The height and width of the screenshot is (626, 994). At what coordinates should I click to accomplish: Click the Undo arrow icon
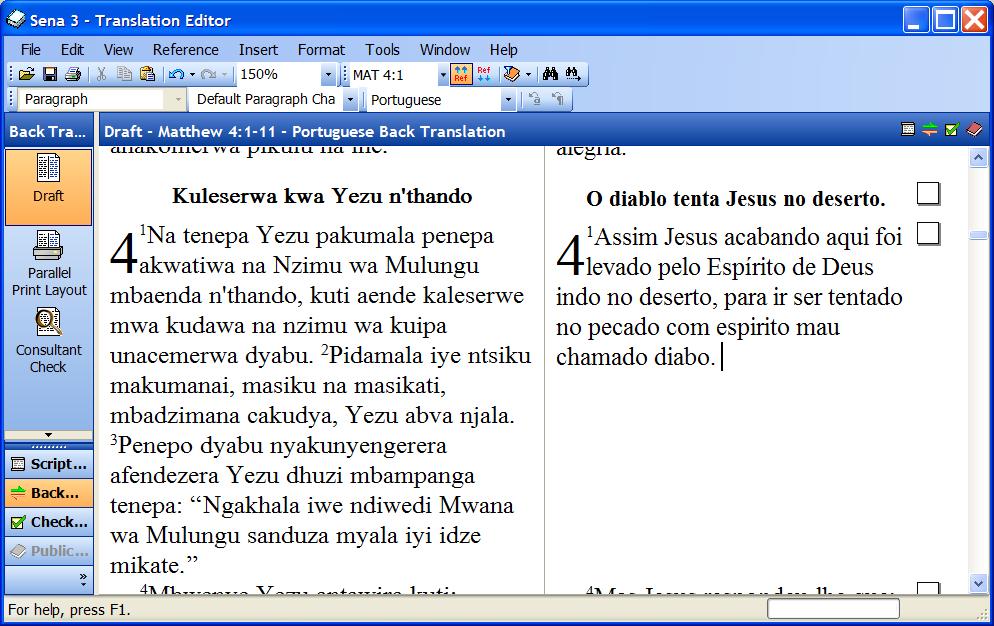pyautogui.click(x=176, y=75)
